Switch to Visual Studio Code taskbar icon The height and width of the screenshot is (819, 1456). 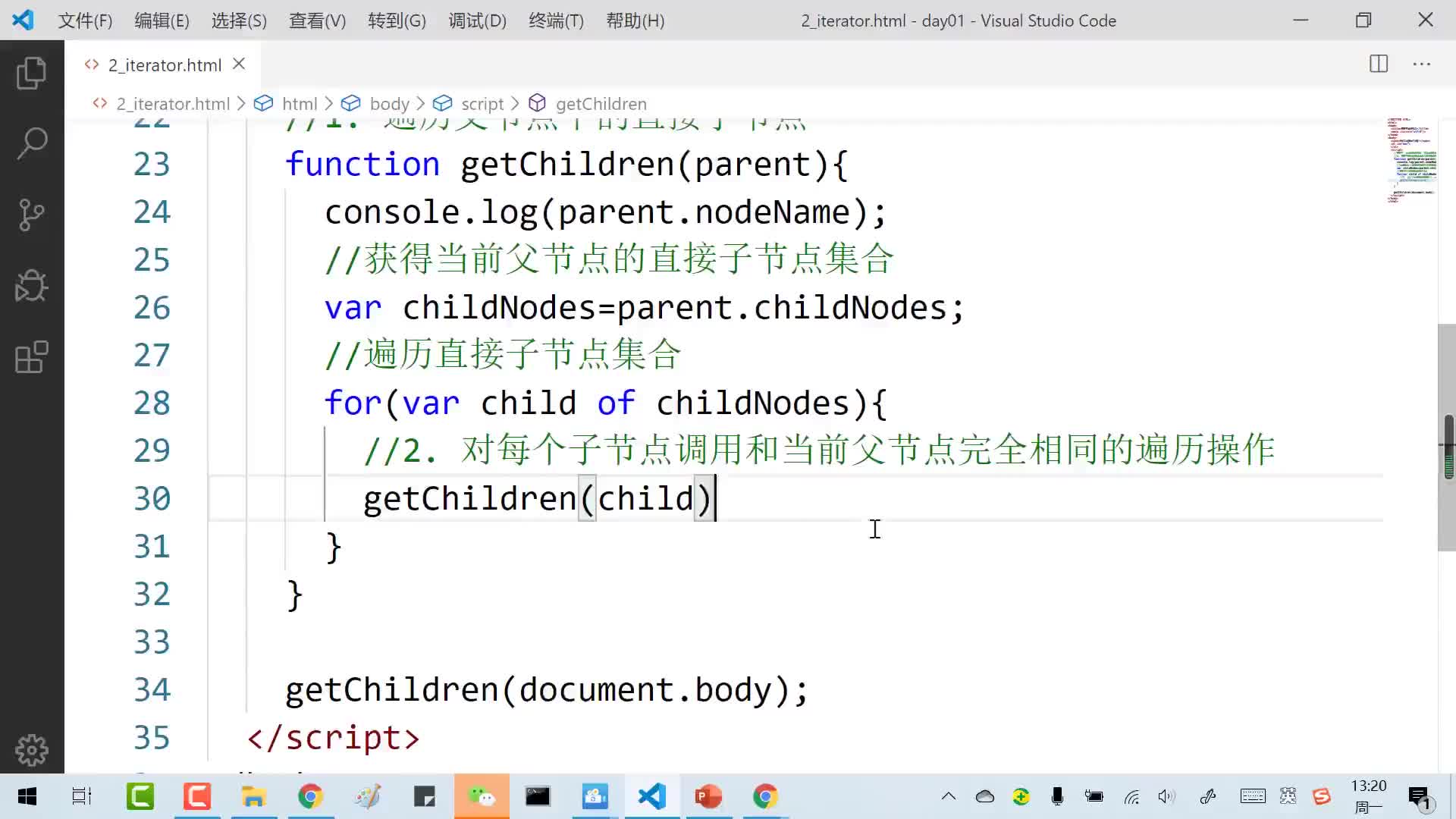click(651, 796)
